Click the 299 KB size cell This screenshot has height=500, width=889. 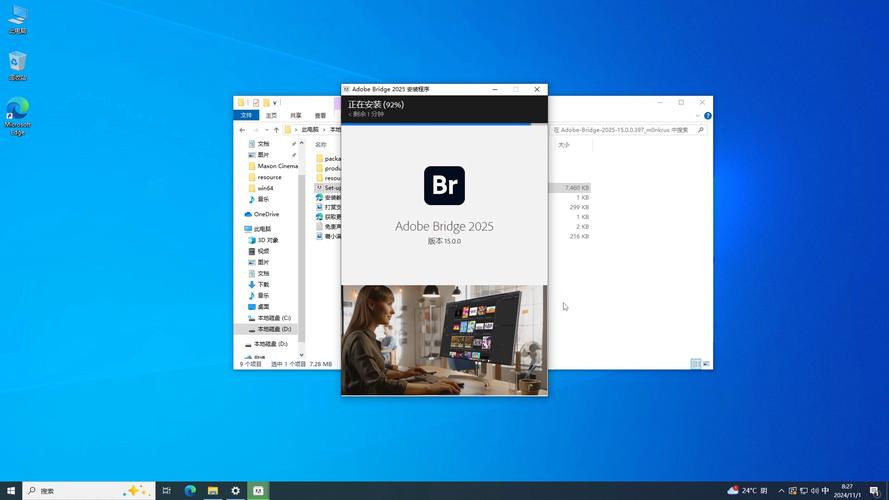(x=579, y=207)
